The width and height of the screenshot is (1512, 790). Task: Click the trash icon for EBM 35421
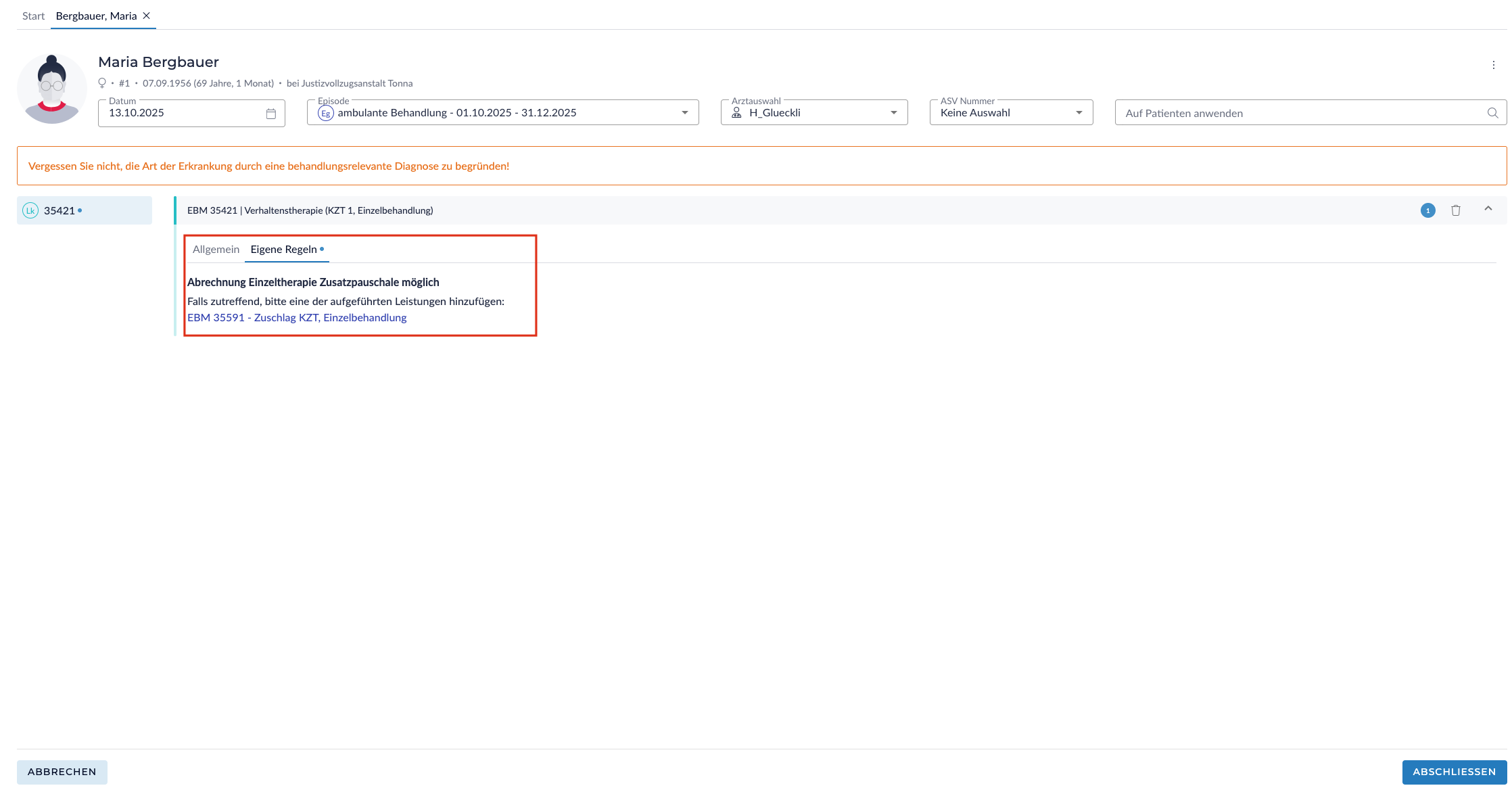pos(1455,210)
